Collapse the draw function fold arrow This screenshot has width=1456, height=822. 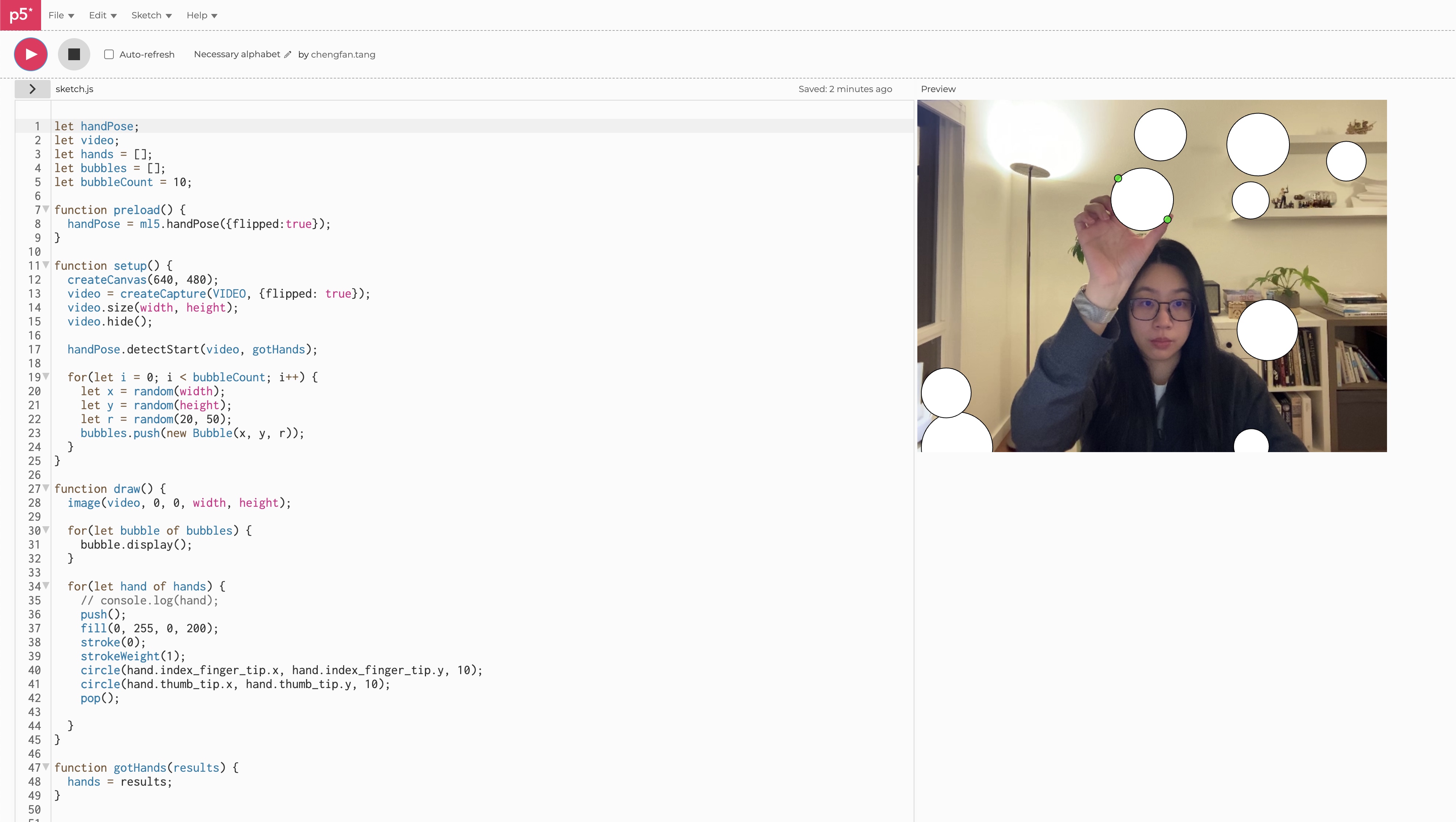46,488
